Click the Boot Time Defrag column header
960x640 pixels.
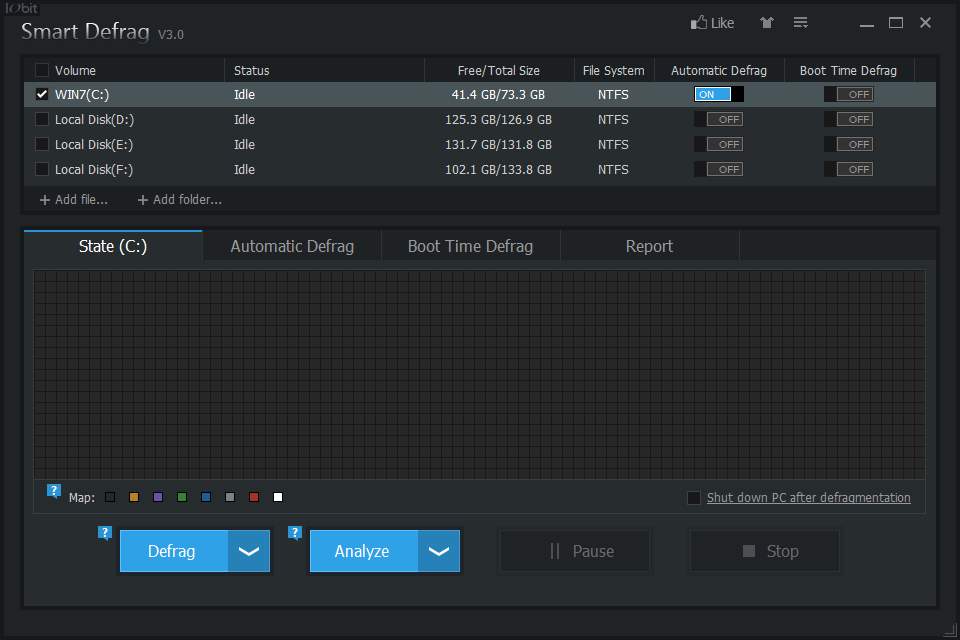(x=849, y=70)
